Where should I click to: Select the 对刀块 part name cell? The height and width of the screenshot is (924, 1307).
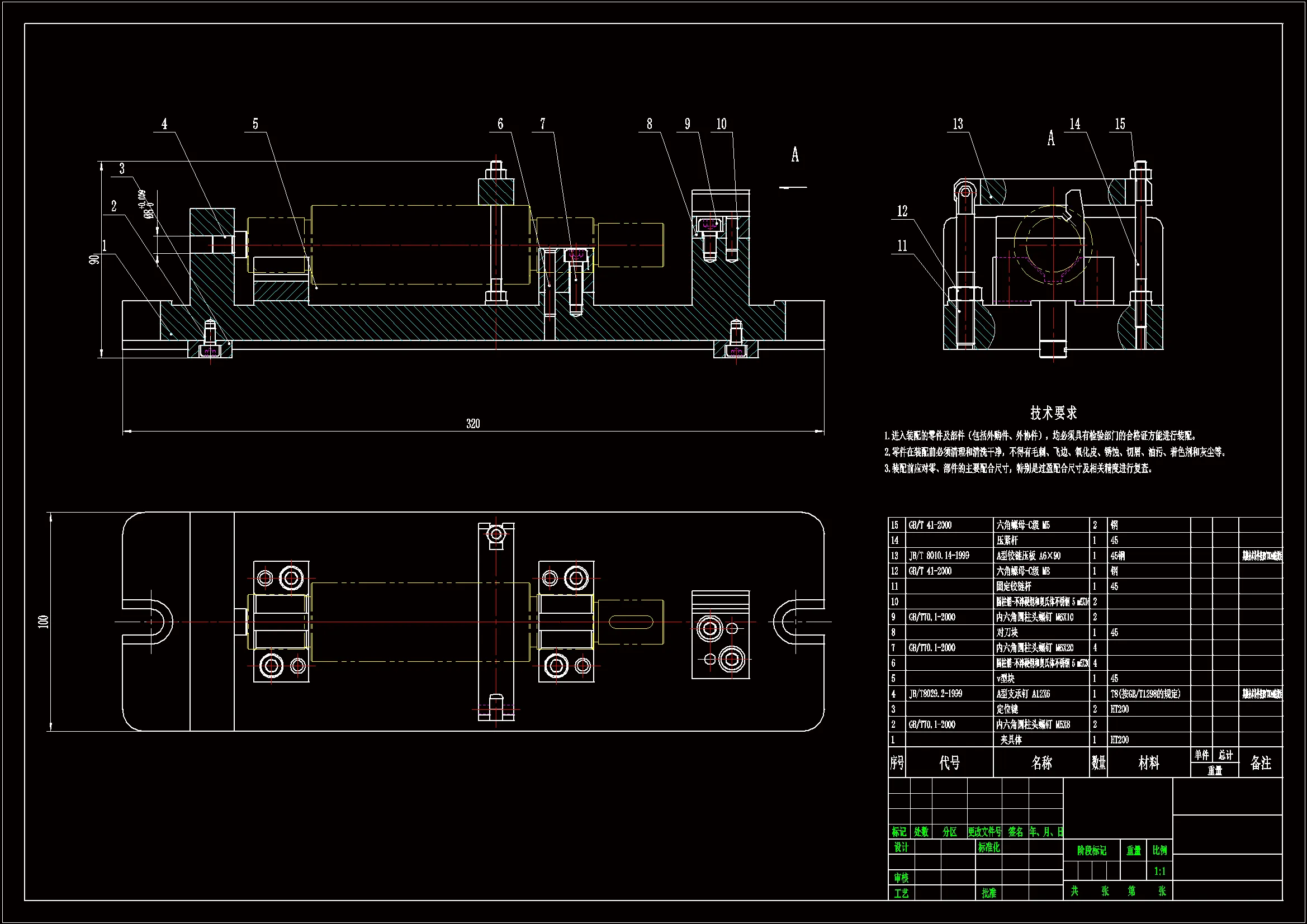pos(1007,633)
